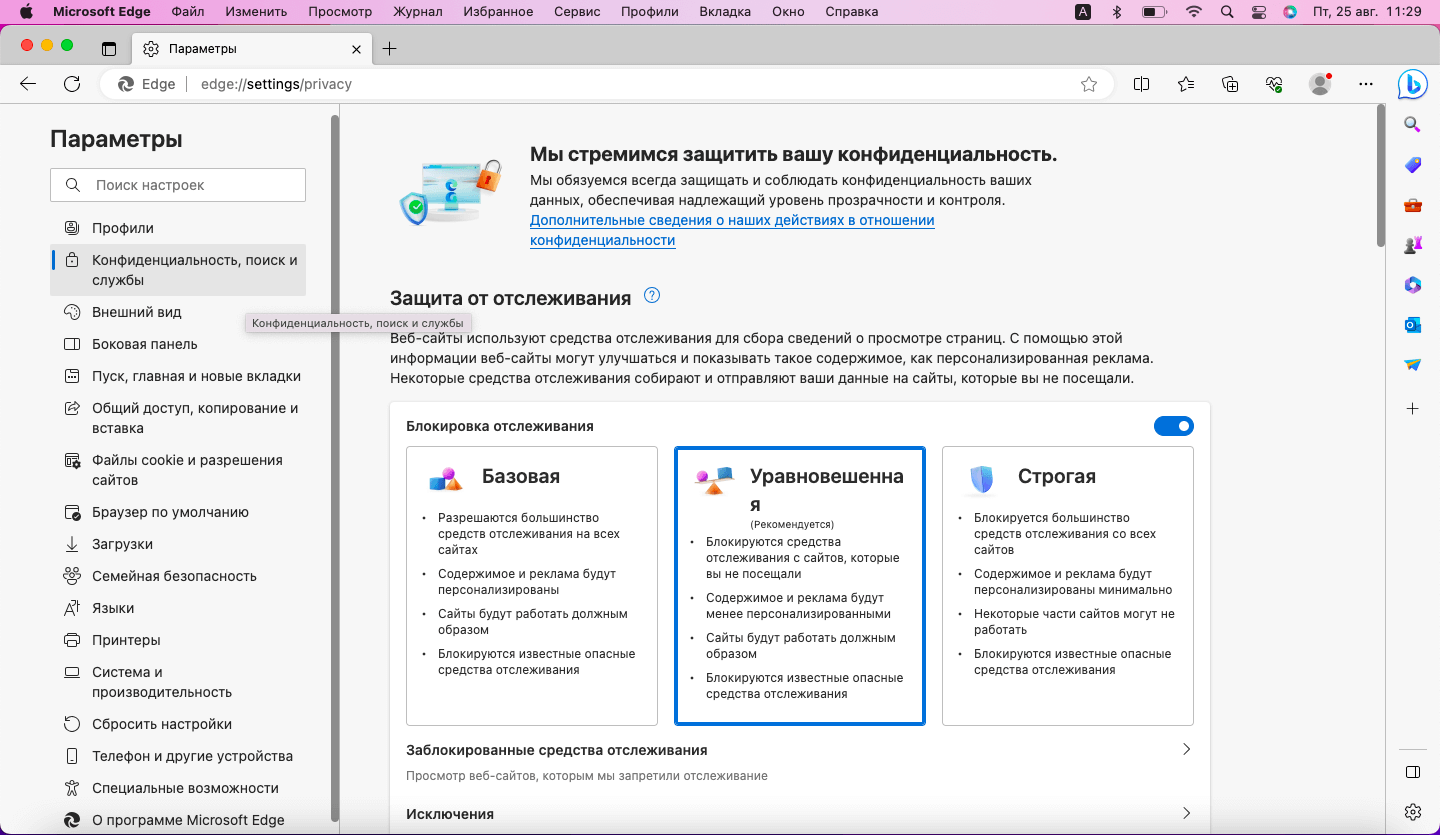Open a new tab with plus
The image size is (1440, 835).
[x=390, y=49]
